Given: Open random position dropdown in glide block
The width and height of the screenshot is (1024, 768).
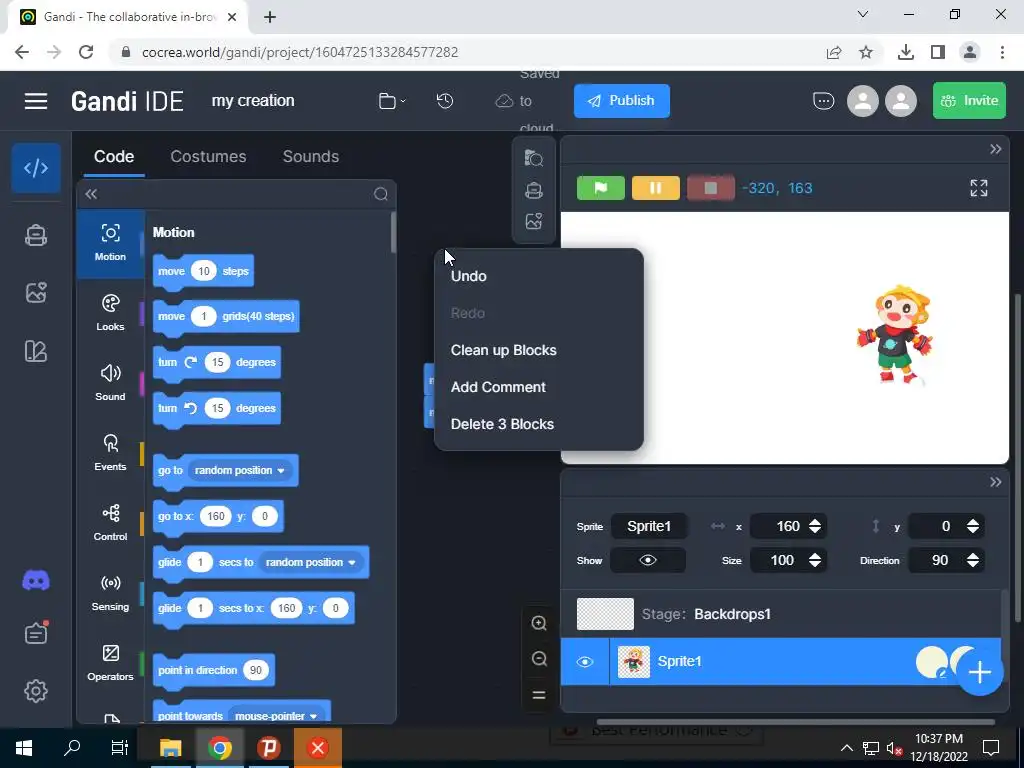Looking at the screenshot, I should [311, 562].
